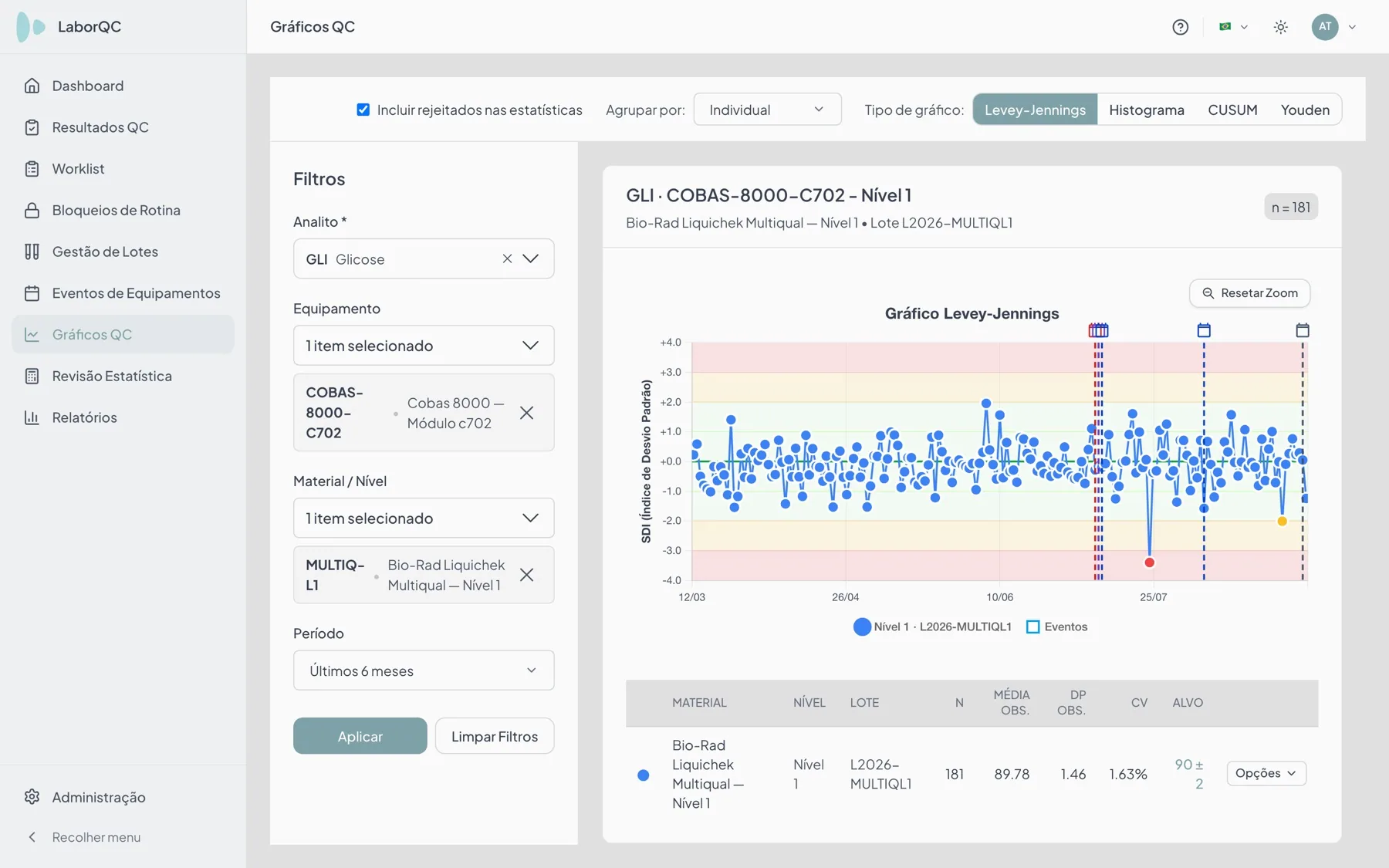The image size is (1389, 868).
Task: Expand the Período Últimos 6 meses dropdown
Action: [x=424, y=670]
